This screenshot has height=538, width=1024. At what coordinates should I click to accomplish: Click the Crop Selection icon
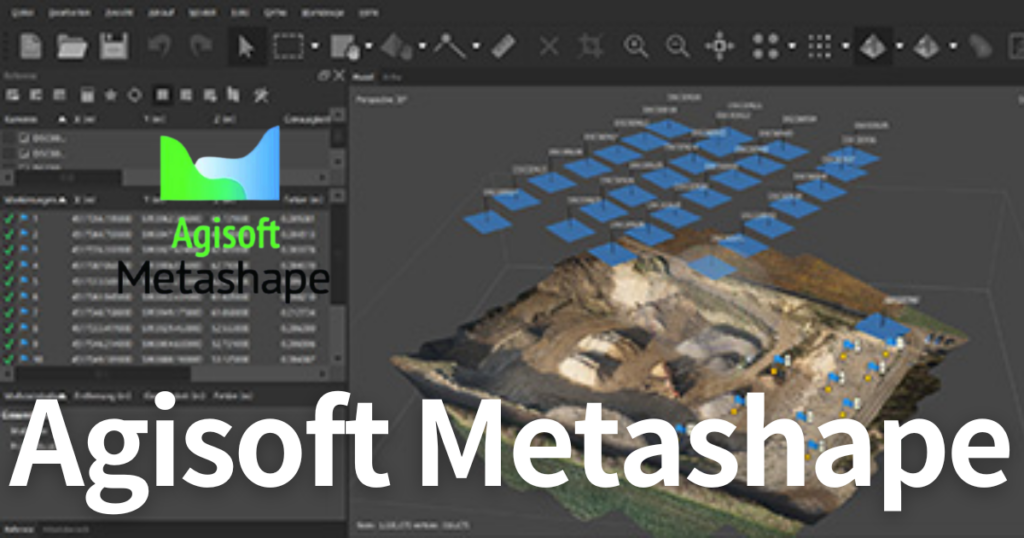[x=591, y=45]
